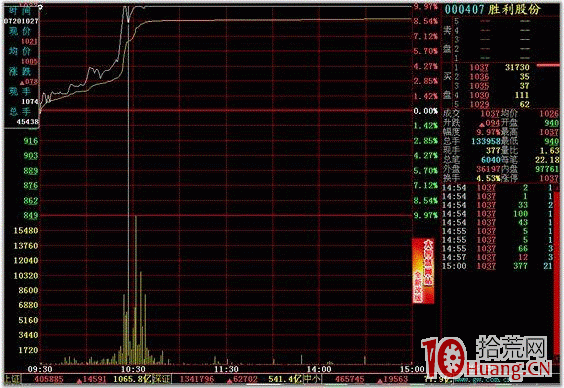
Task: Click the 15:00 time axis label
Action: [413, 369]
